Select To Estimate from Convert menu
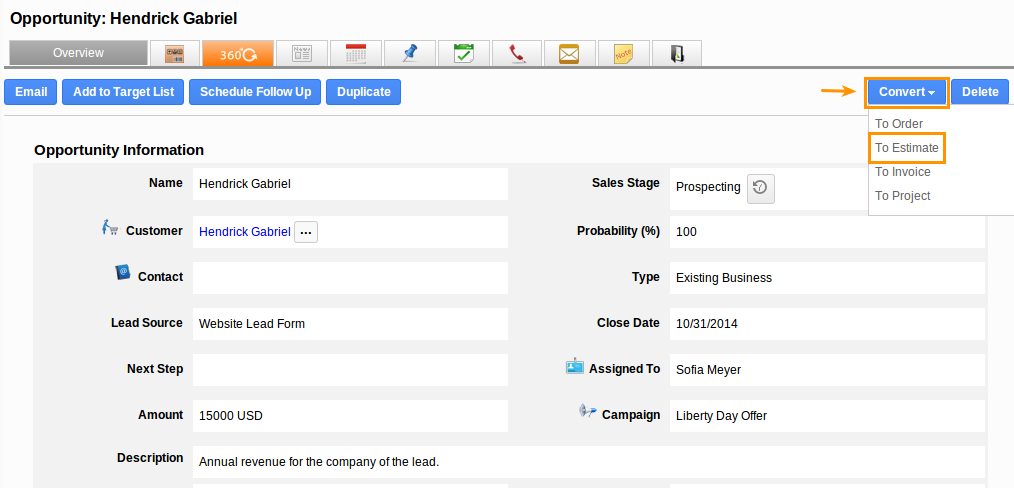The width and height of the screenshot is (1014, 488). pyautogui.click(x=906, y=148)
